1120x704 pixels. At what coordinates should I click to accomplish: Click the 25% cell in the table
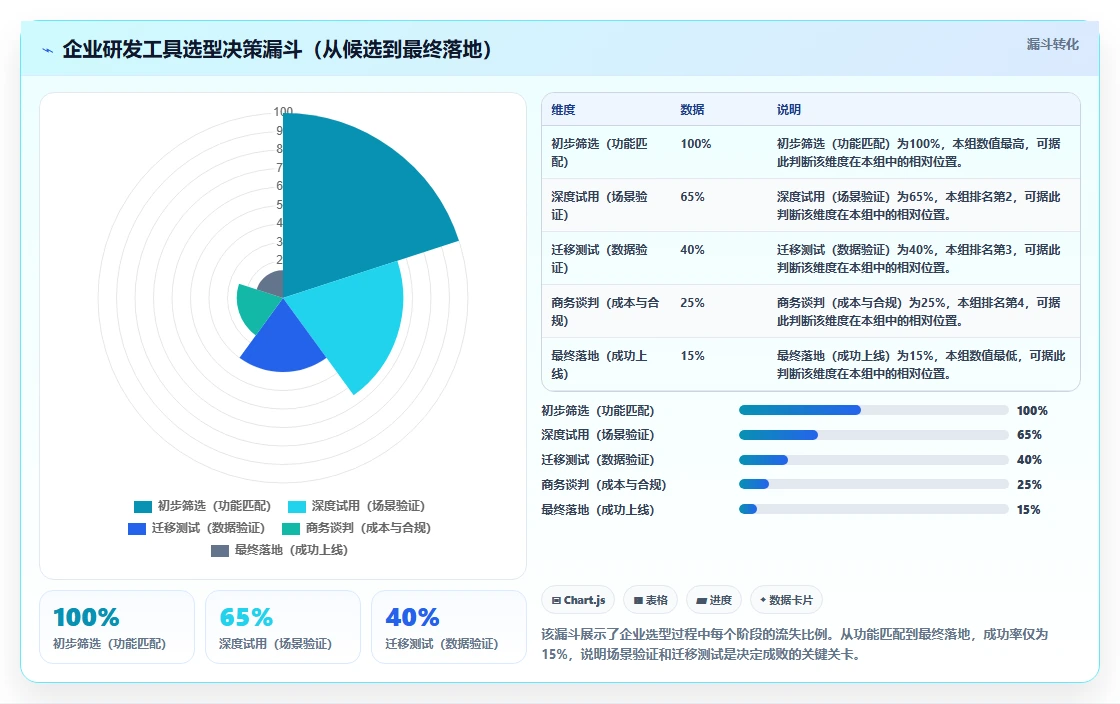point(692,303)
